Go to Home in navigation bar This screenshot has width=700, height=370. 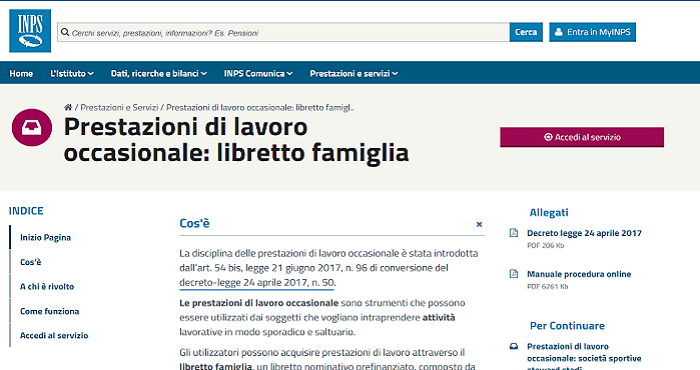(x=21, y=73)
